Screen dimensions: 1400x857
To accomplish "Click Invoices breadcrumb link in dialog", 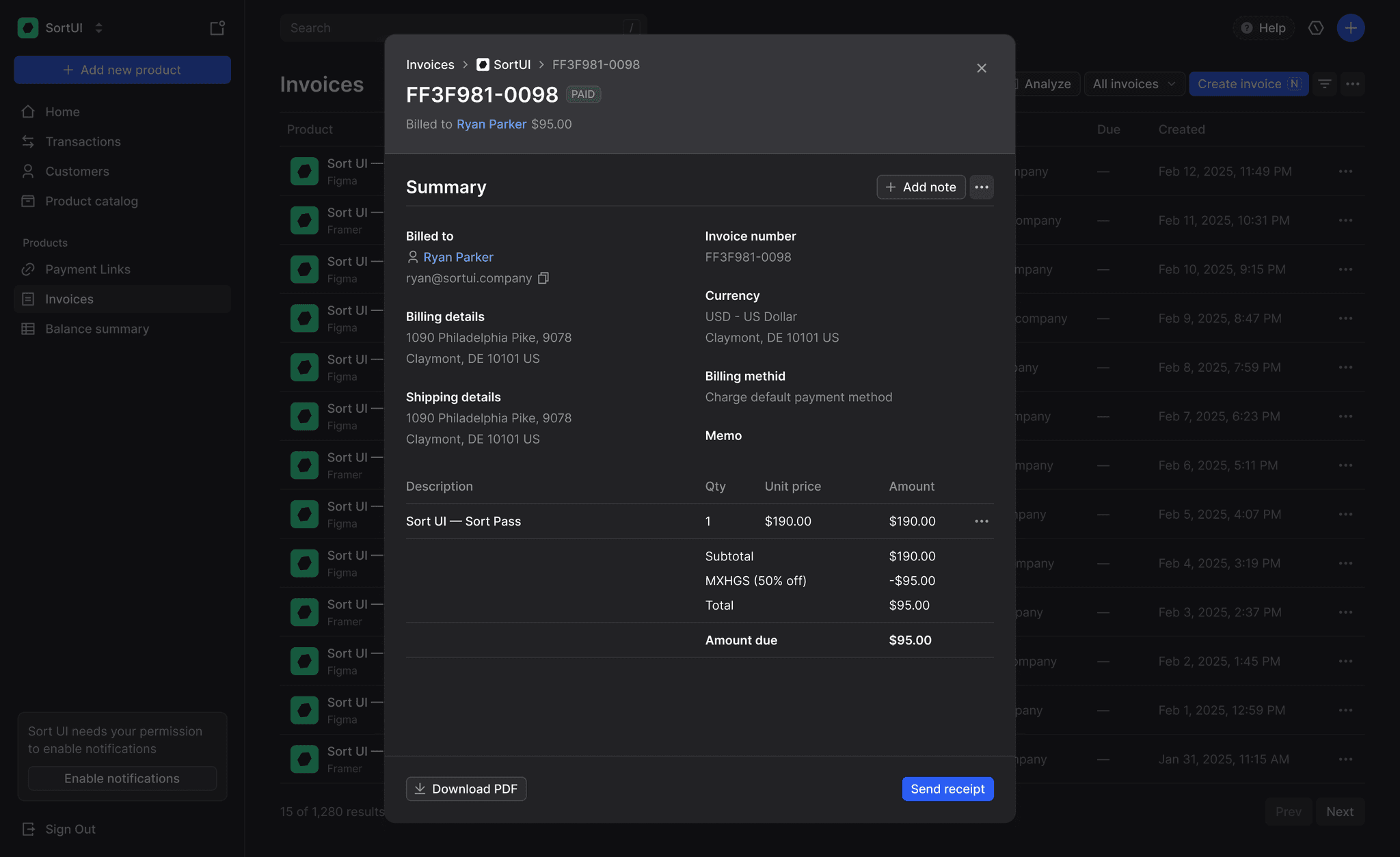I will [x=430, y=65].
